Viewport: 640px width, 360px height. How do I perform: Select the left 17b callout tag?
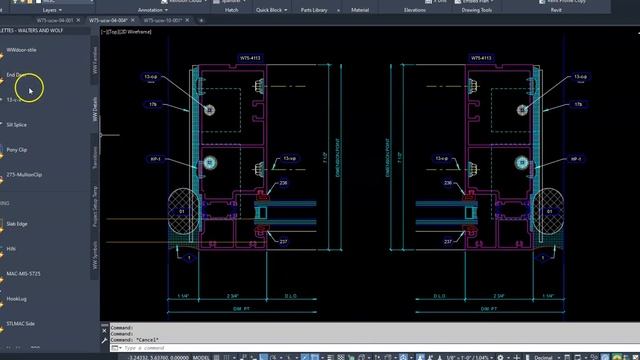[x=153, y=104]
